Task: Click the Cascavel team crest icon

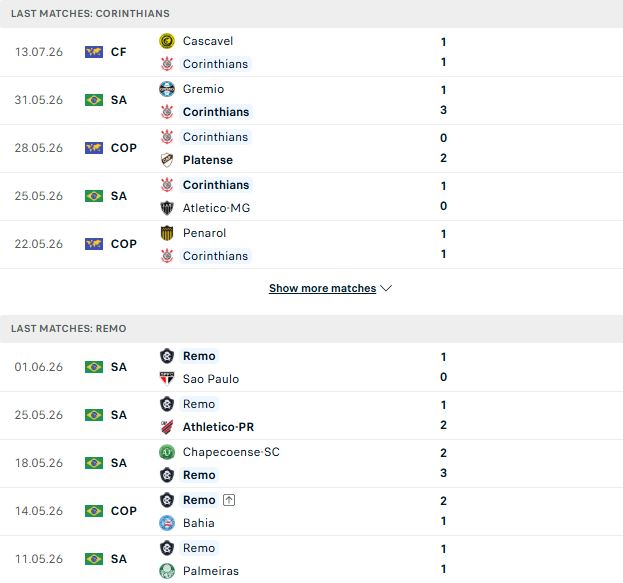Action: point(167,41)
